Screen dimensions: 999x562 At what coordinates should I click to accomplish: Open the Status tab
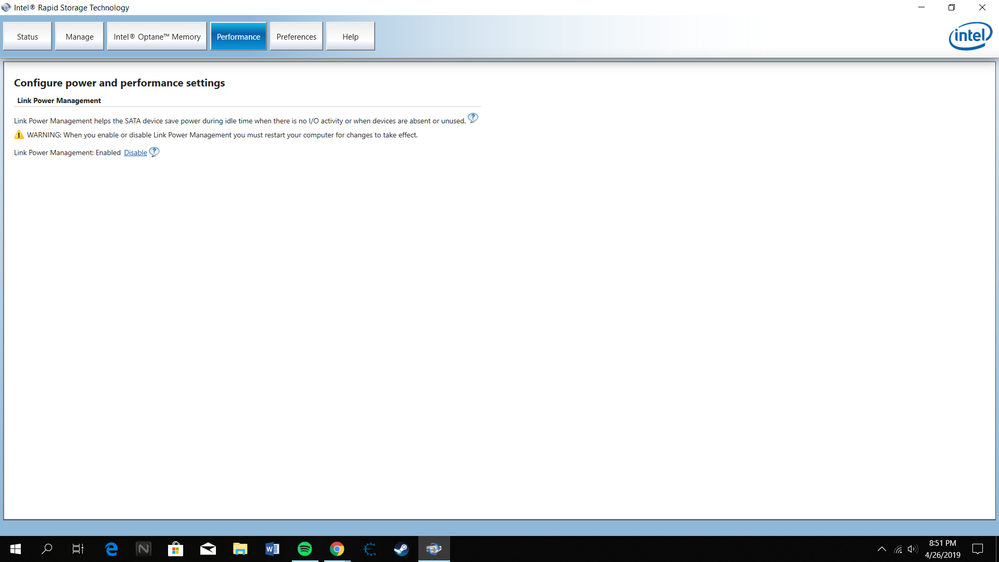pos(27,36)
